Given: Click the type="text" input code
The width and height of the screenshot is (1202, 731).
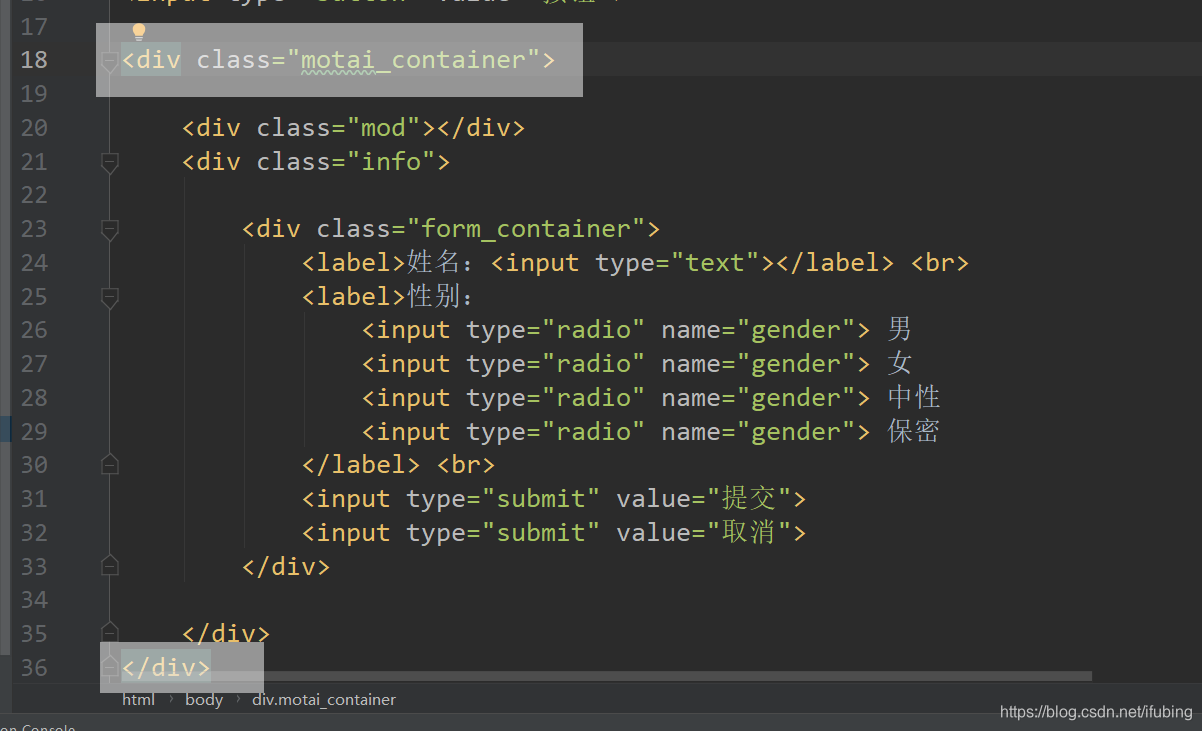Looking at the screenshot, I should pyautogui.click(x=634, y=263).
